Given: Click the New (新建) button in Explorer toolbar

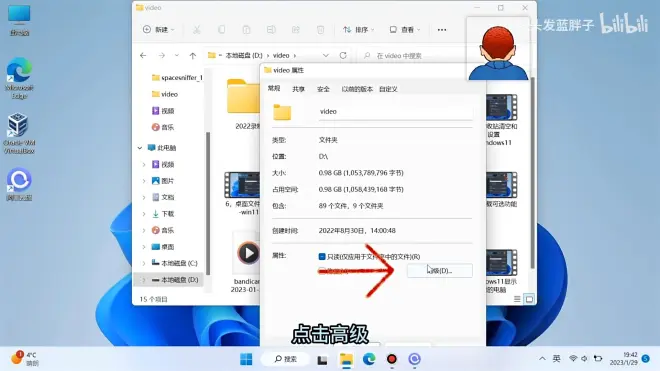Looking at the screenshot, I should pos(158,29).
